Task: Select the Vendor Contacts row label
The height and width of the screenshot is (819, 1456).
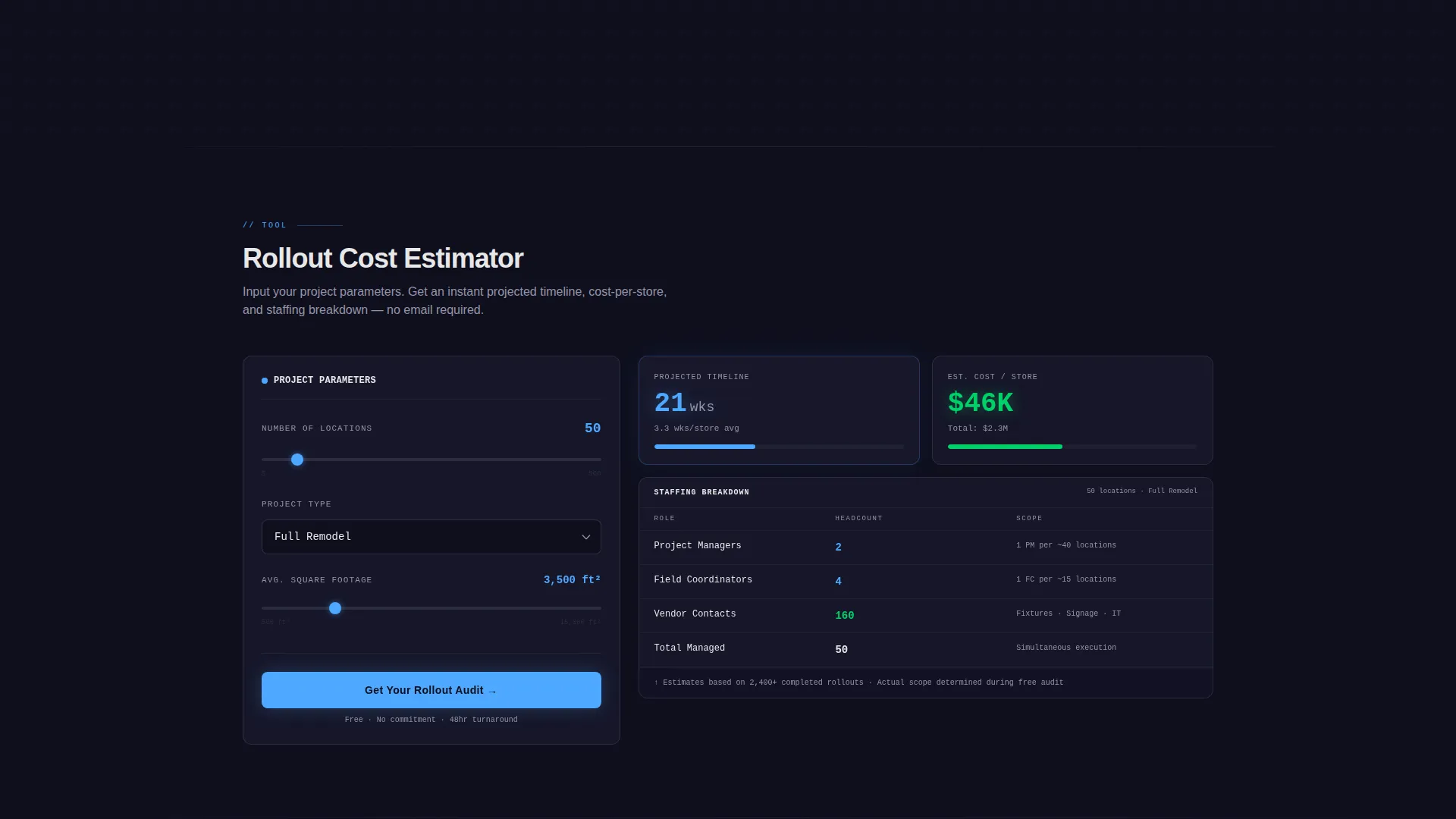Action: (695, 614)
